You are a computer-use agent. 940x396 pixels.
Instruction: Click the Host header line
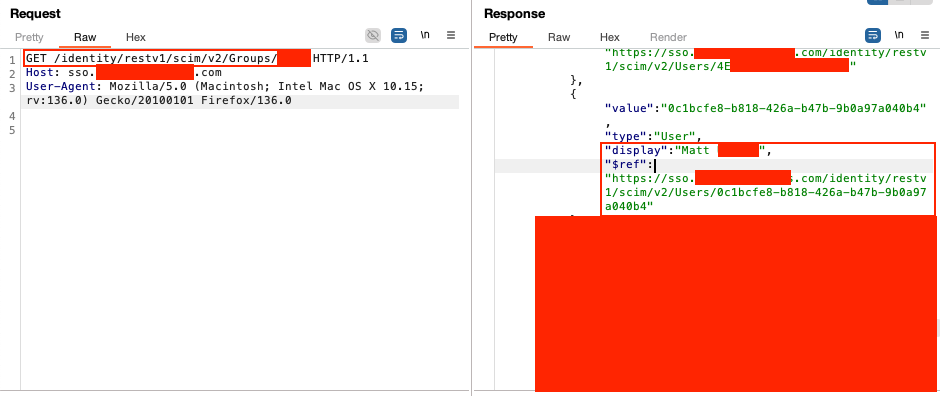click(x=123, y=72)
